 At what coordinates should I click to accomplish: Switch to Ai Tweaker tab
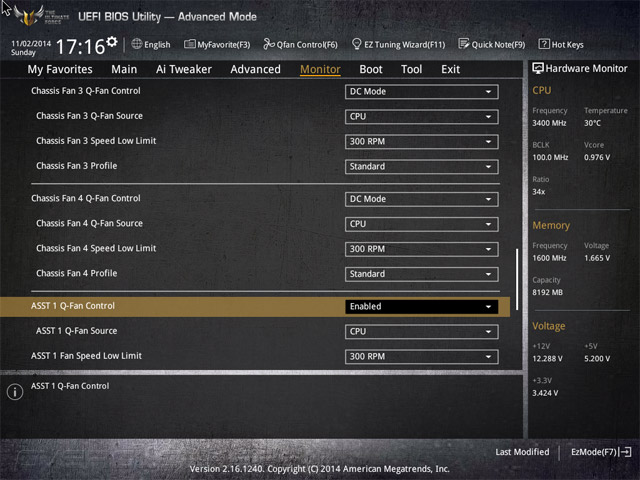coord(184,69)
